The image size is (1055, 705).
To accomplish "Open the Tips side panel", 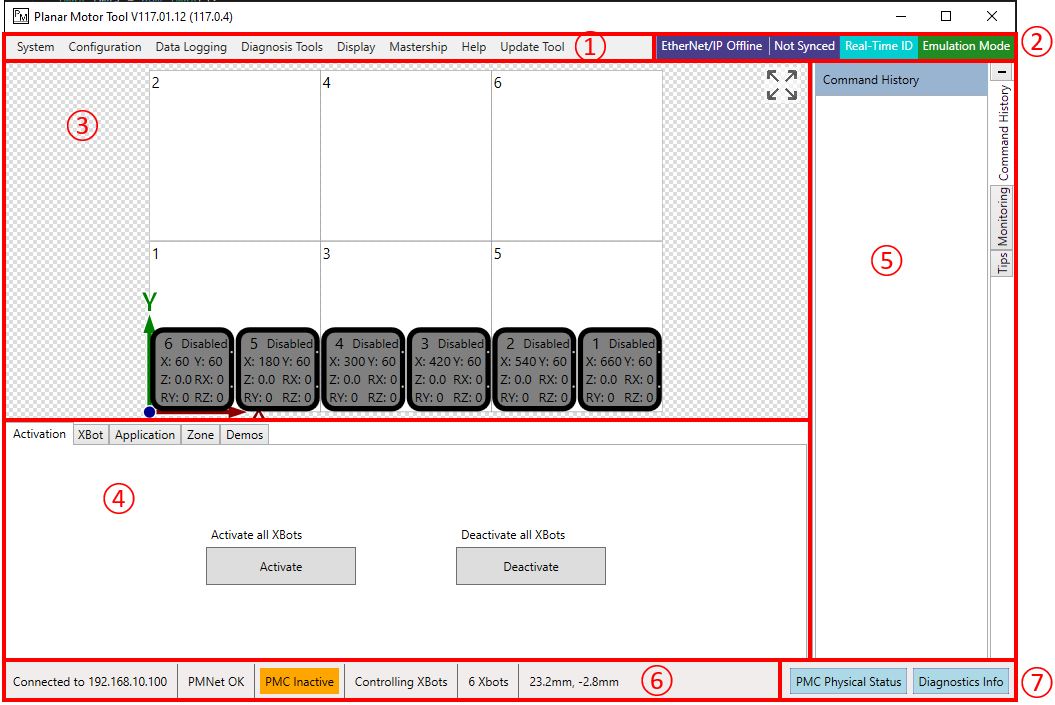I will 1002,263.
